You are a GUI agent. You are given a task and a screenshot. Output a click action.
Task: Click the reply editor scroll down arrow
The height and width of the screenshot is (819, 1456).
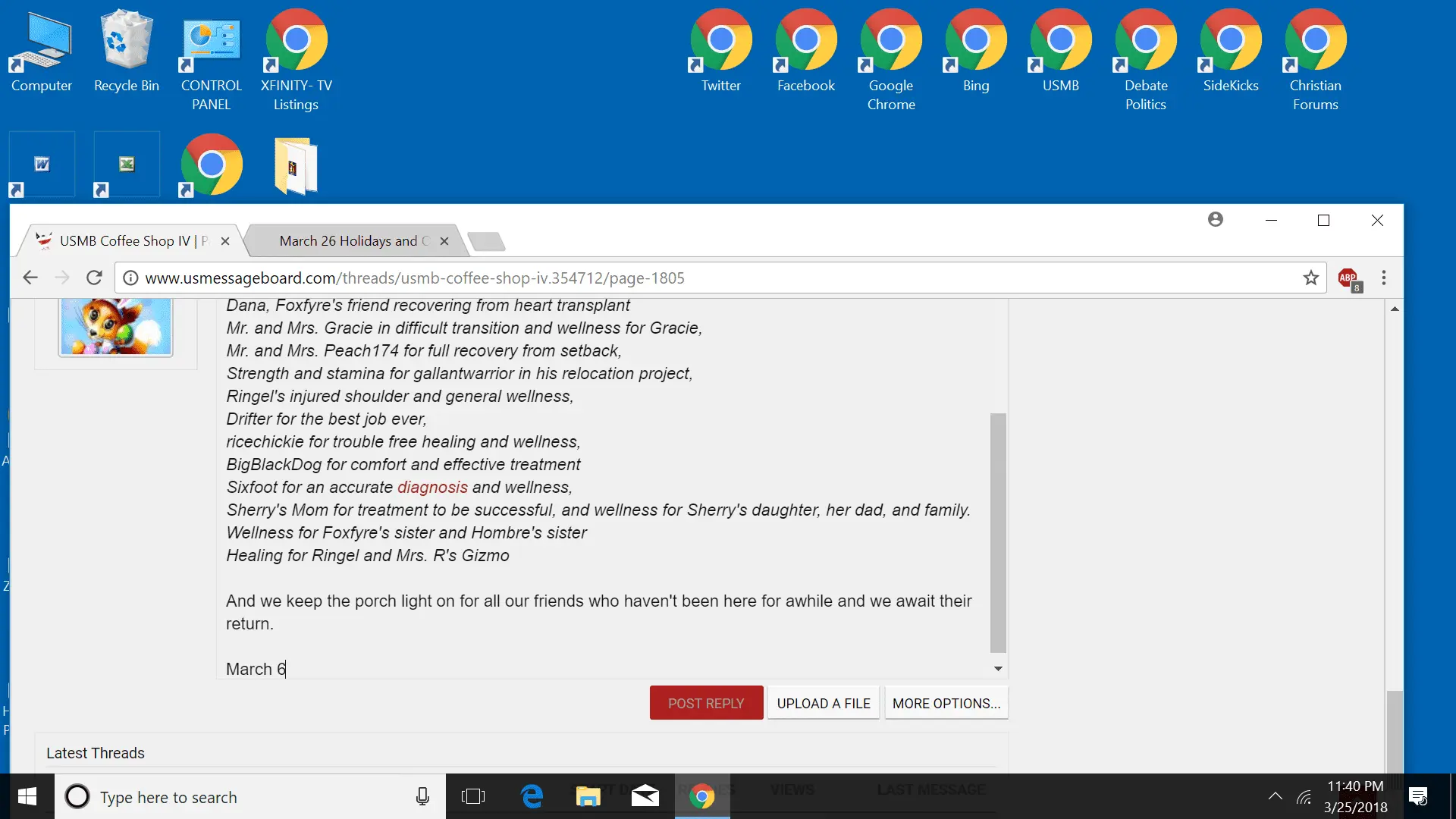point(998,669)
